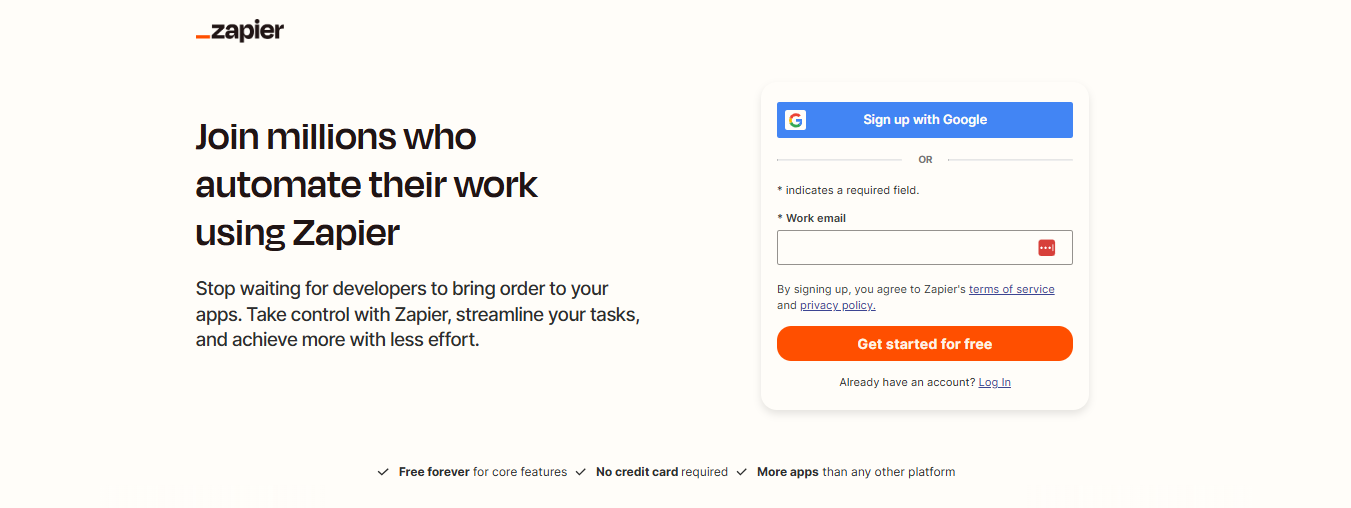Click the "indicates a required field" note
This screenshot has width=1351, height=508.
[x=848, y=190]
